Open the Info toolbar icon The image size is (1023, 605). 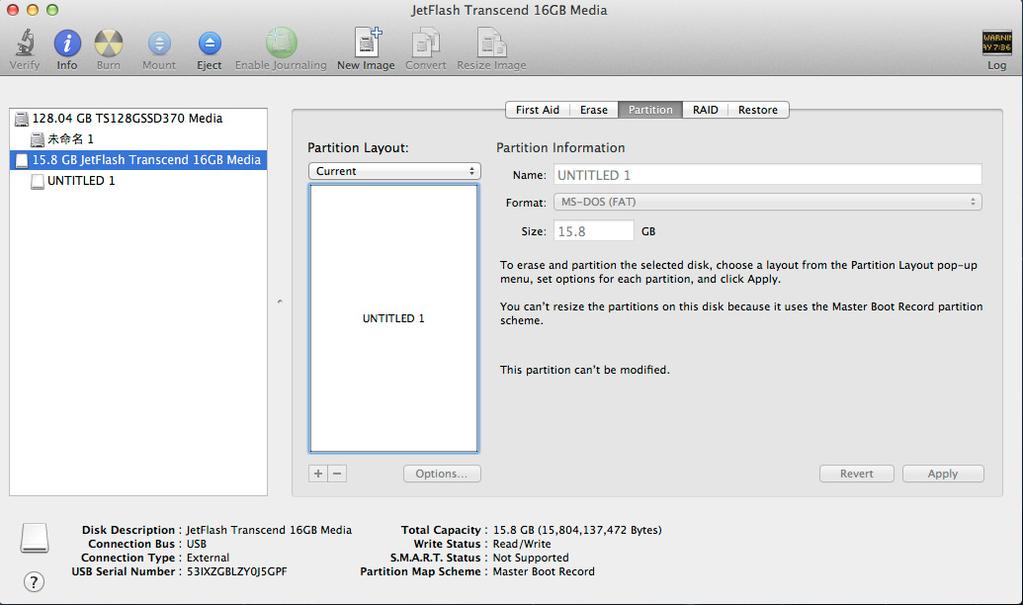pos(67,43)
